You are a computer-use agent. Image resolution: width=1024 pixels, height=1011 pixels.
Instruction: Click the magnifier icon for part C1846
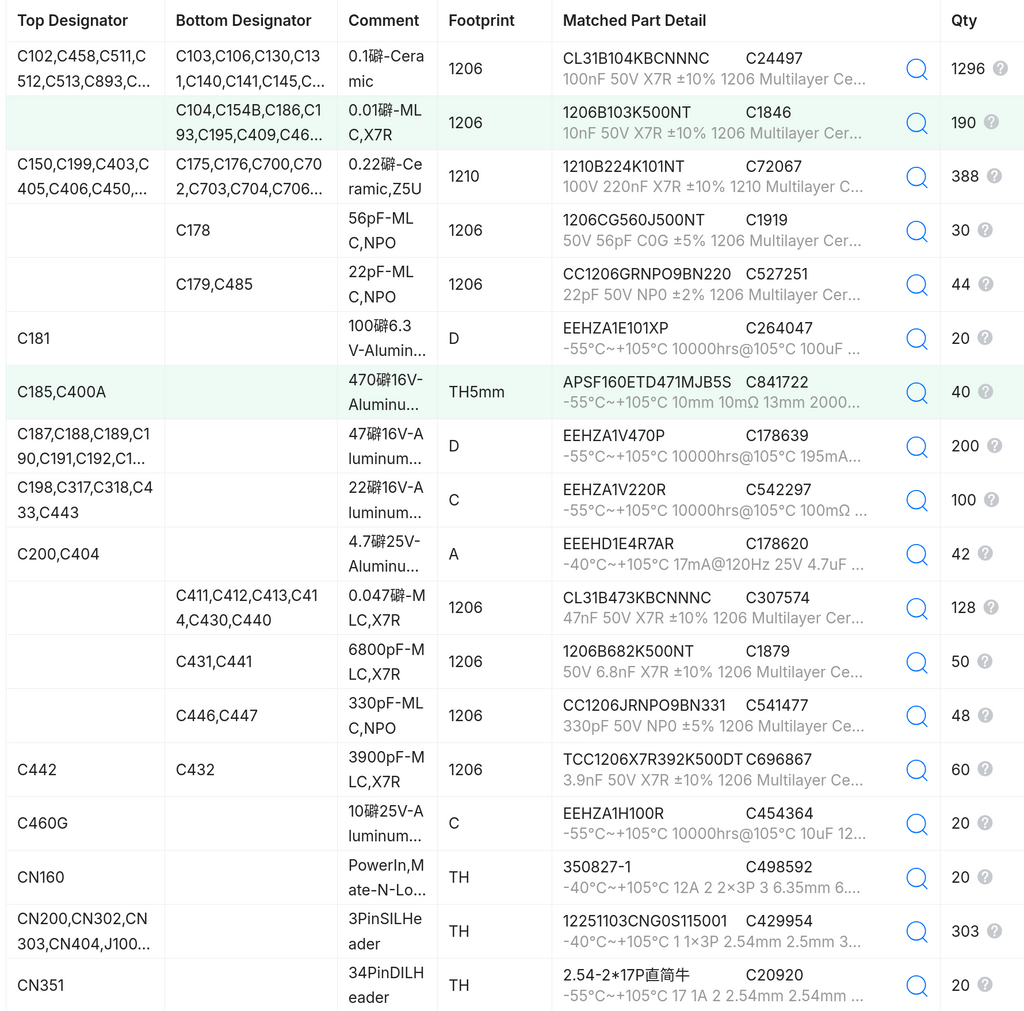[917, 123]
